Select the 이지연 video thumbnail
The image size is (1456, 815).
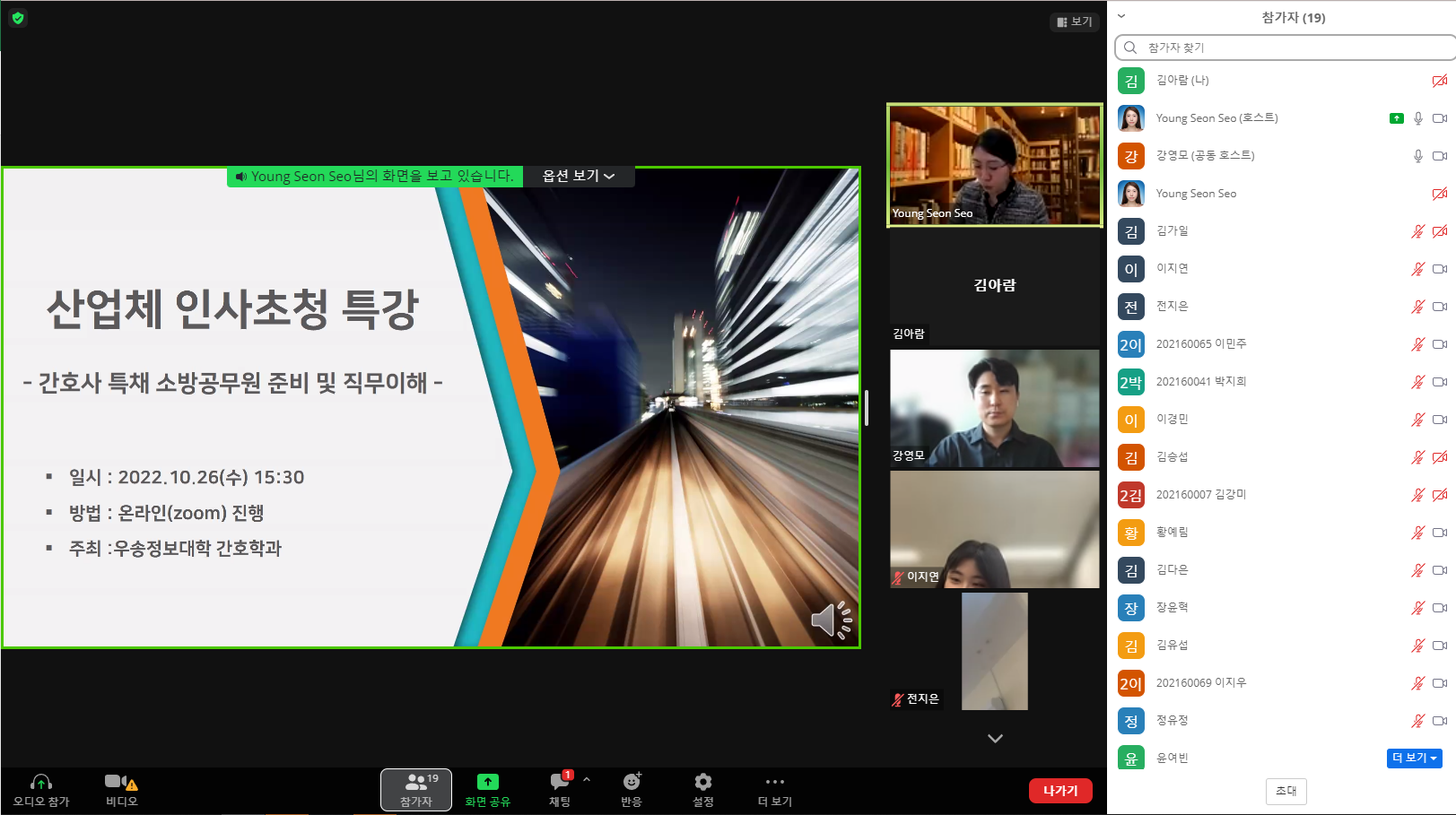(x=995, y=529)
